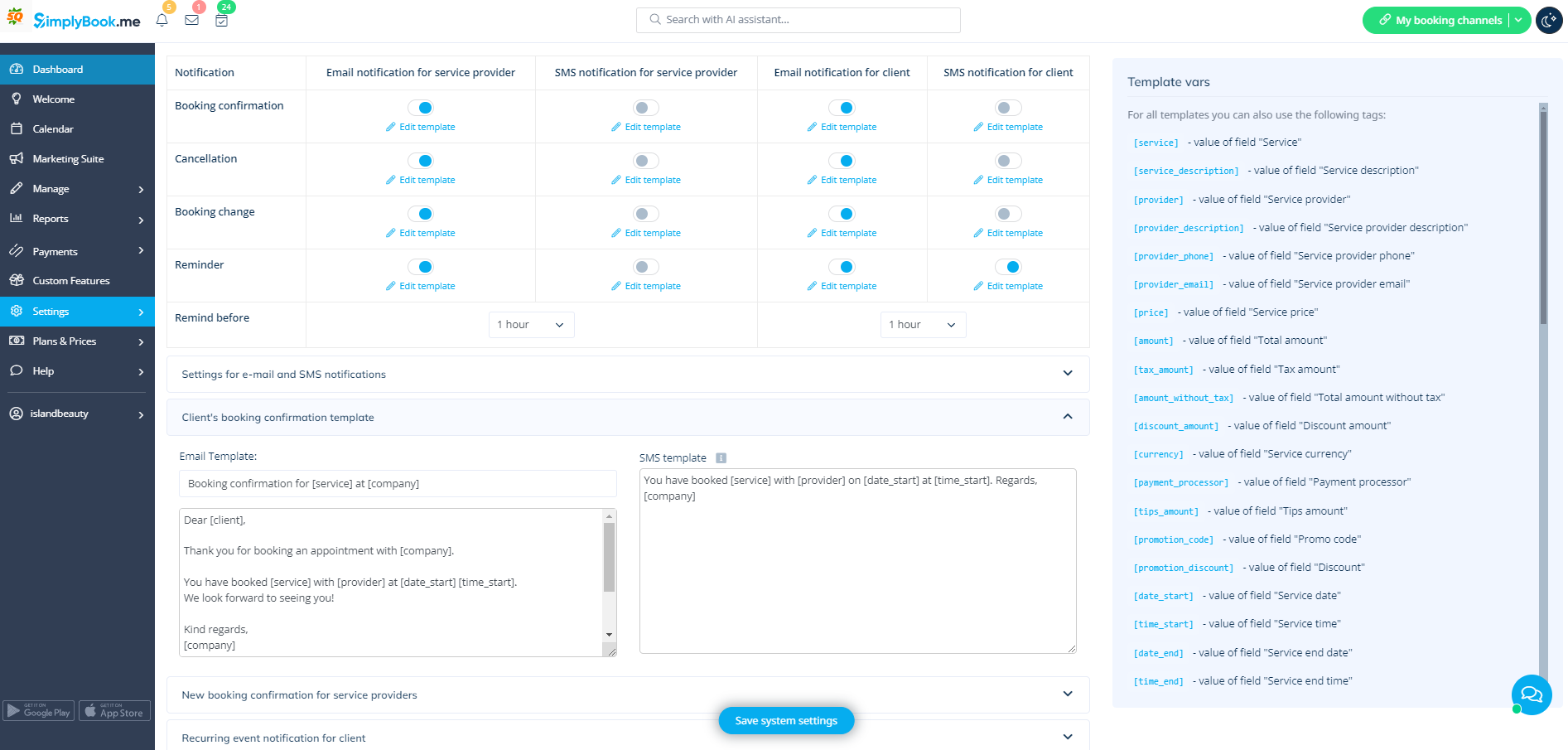Turn off Cancellation email notification for client
This screenshot has height=750, width=1568.
842,161
